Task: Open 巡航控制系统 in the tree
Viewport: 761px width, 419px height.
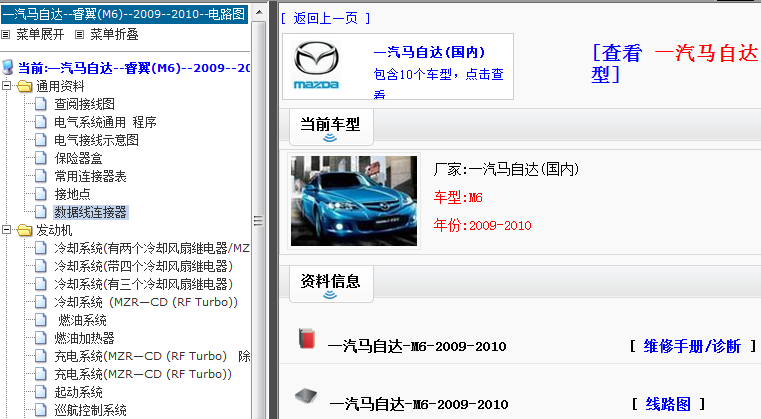Action: pos(90,410)
